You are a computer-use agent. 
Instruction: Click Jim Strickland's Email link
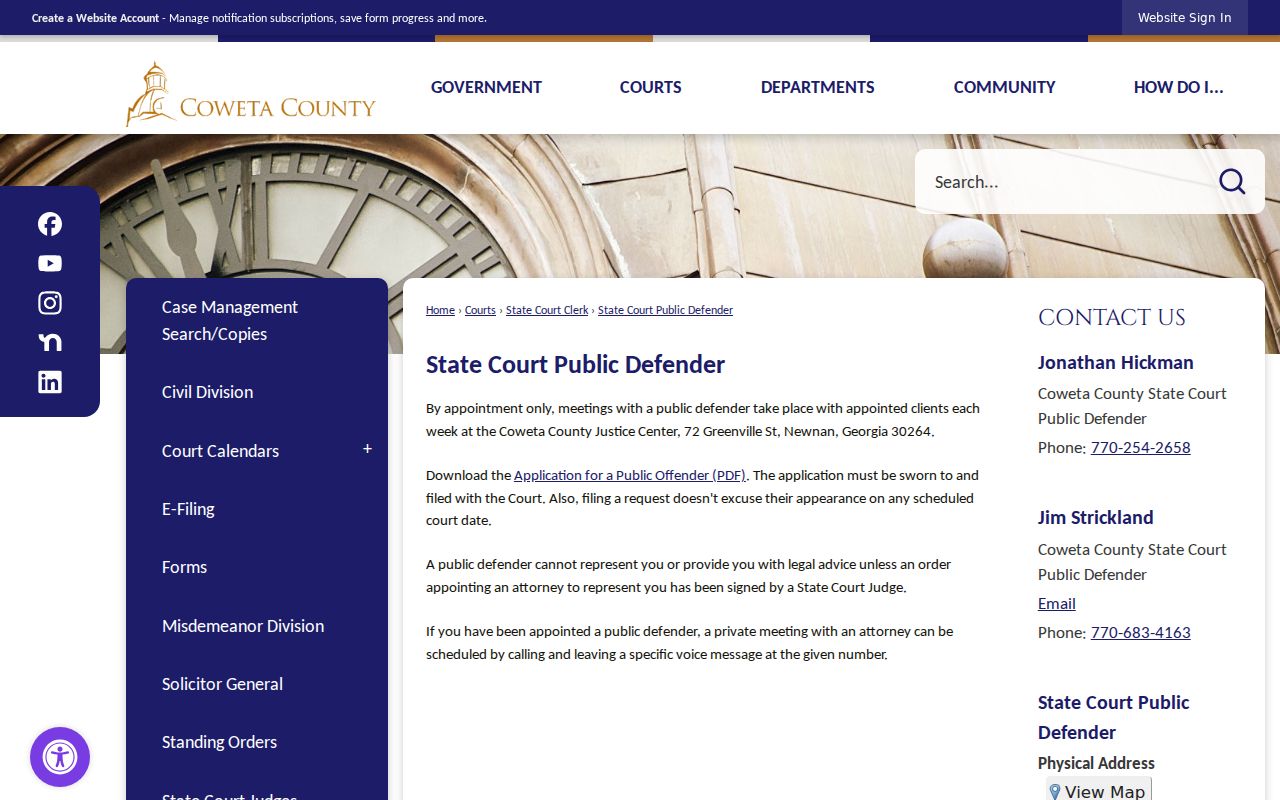[1057, 603]
